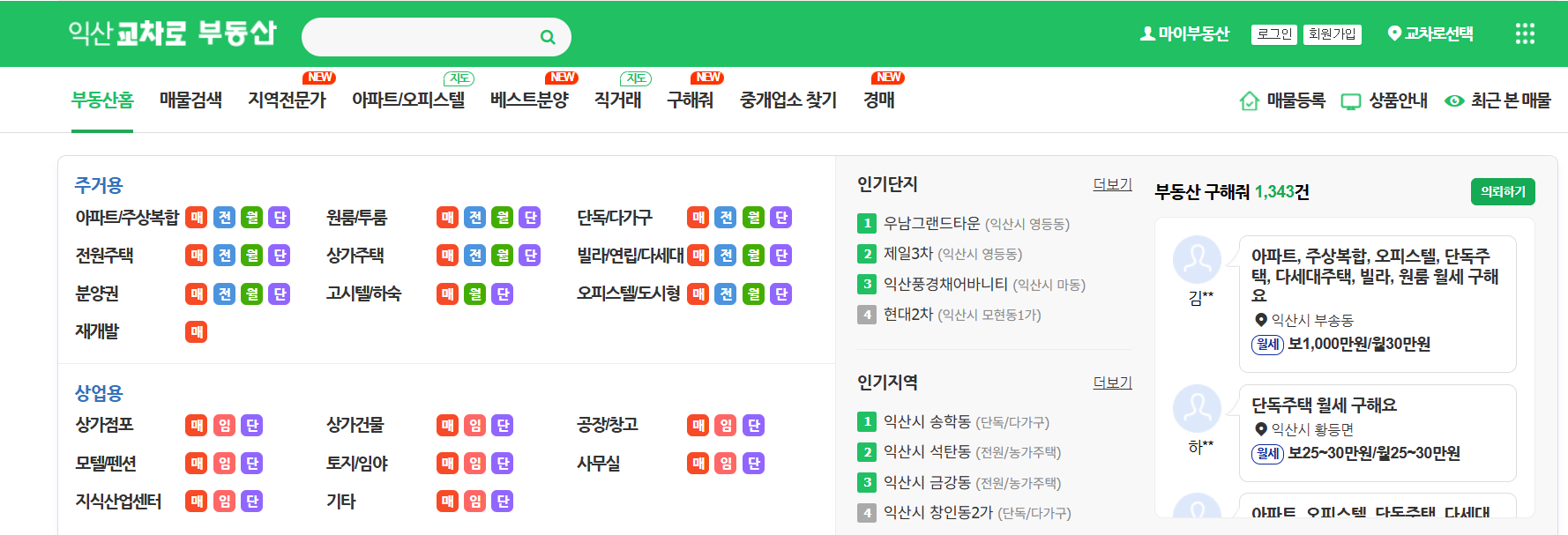
Task: Select 단 badge for 오피스텔/도시형
Action: [780, 294]
